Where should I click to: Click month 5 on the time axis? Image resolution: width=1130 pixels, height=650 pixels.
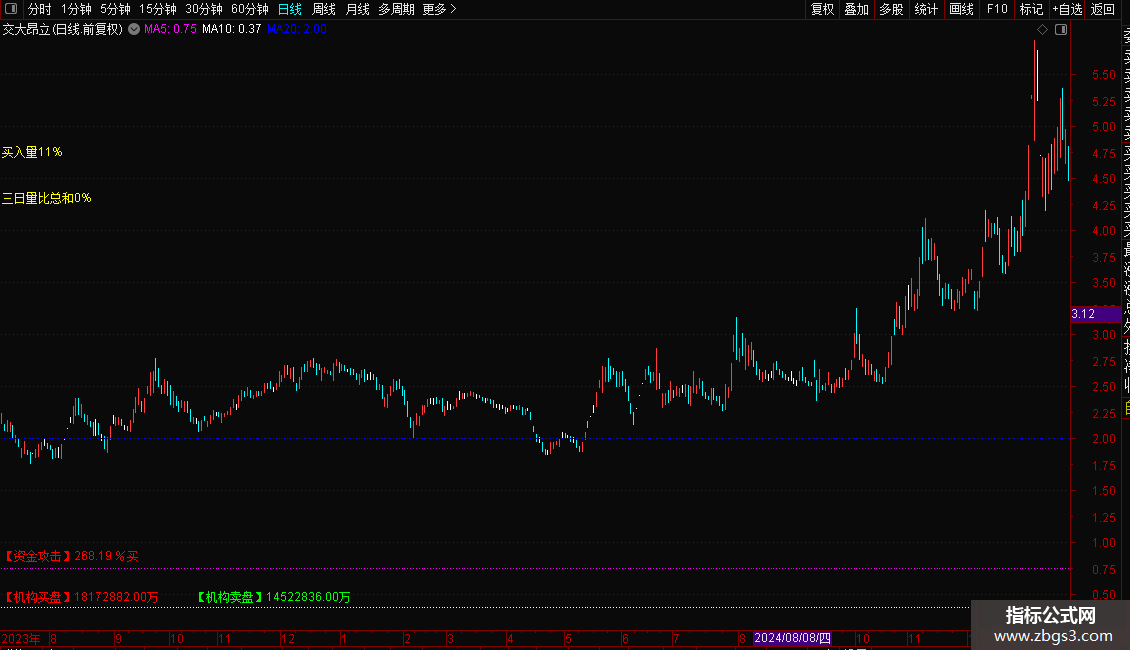pos(569,638)
